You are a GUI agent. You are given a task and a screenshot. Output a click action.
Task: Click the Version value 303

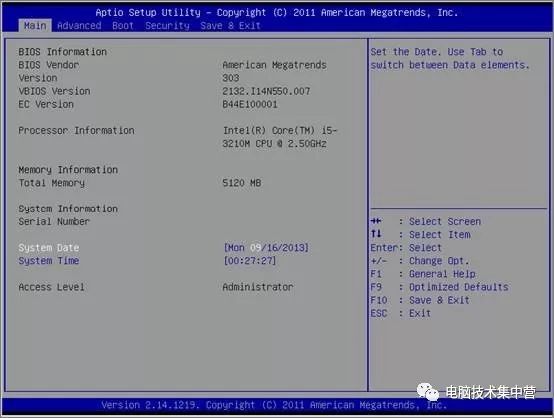[x=231, y=78]
